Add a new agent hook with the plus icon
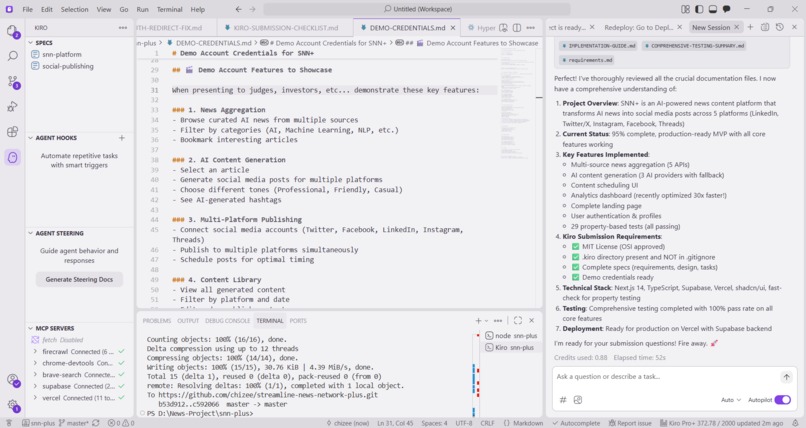This screenshot has height=428, width=806. (x=122, y=138)
